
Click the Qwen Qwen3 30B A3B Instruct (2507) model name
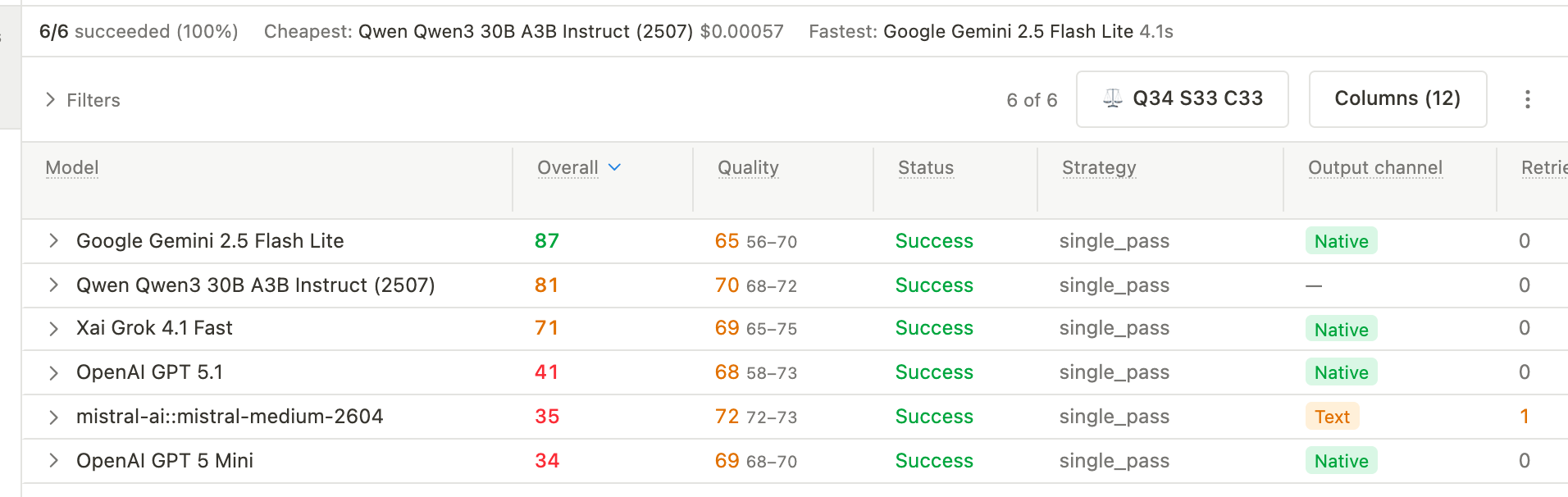[x=256, y=285]
